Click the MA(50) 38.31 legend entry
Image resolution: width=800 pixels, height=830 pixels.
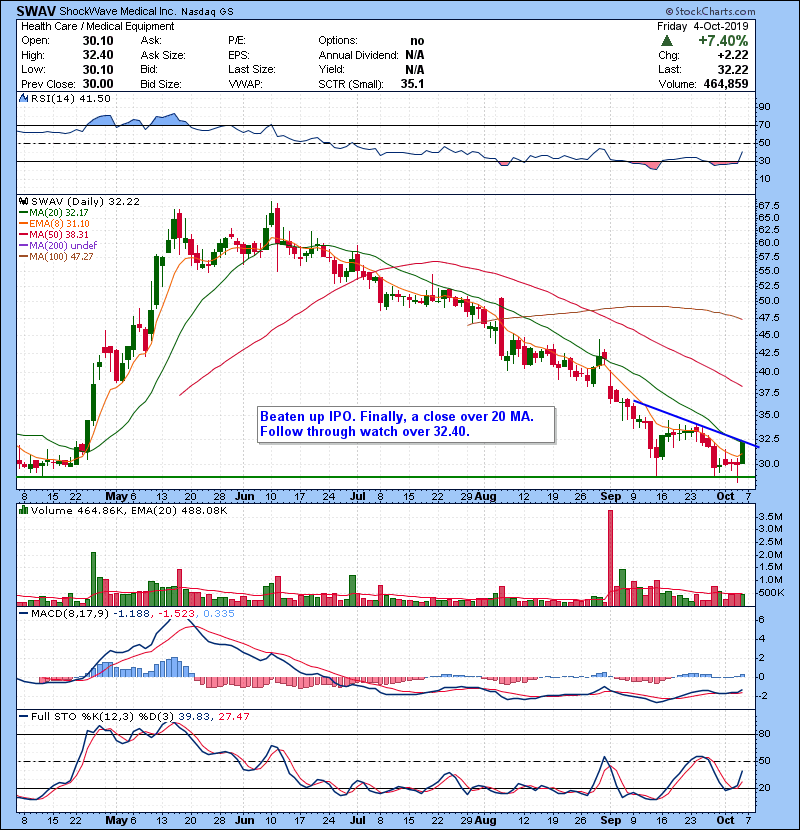pyautogui.click(x=58, y=234)
